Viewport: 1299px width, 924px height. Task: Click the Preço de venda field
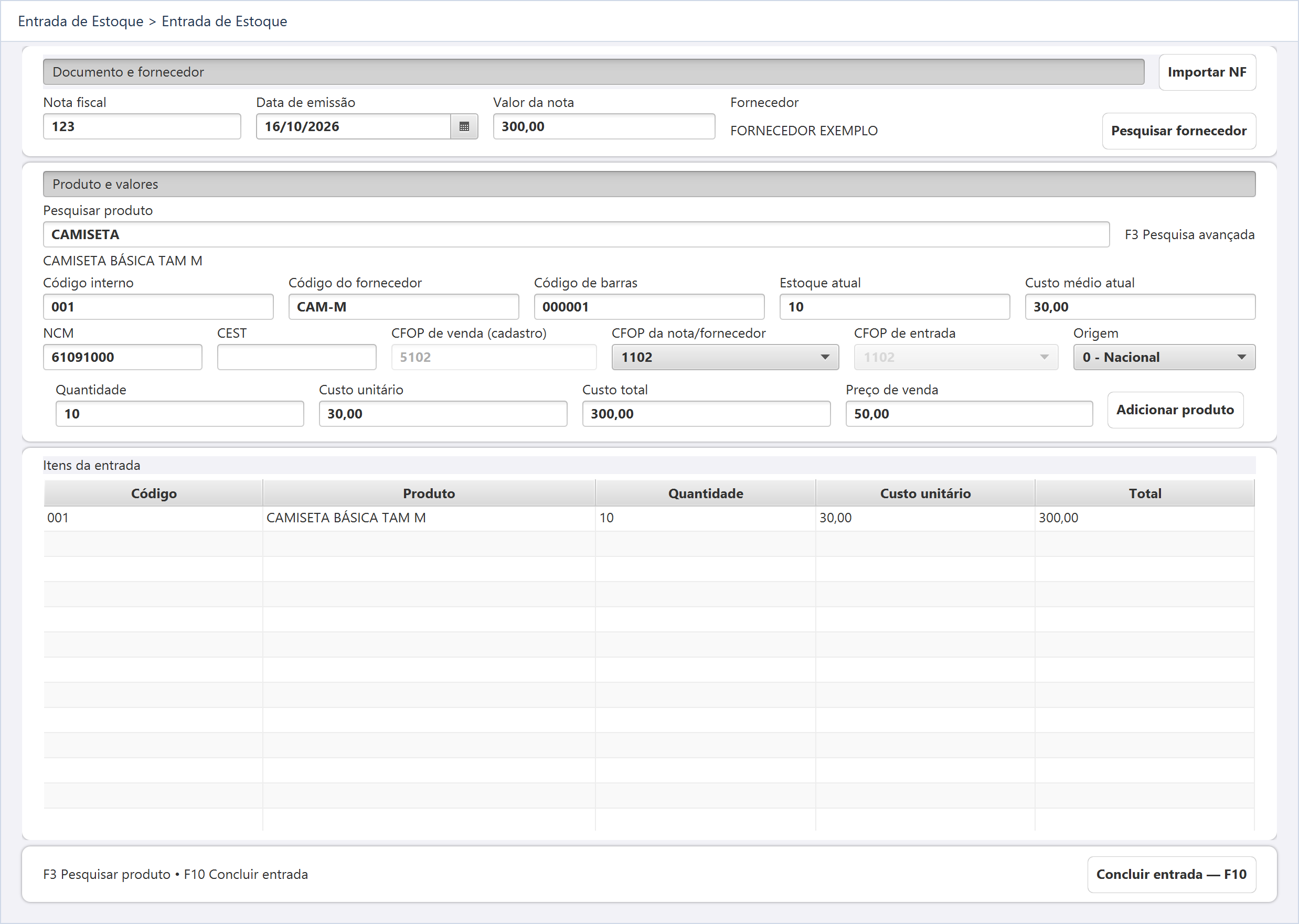coord(969,414)
